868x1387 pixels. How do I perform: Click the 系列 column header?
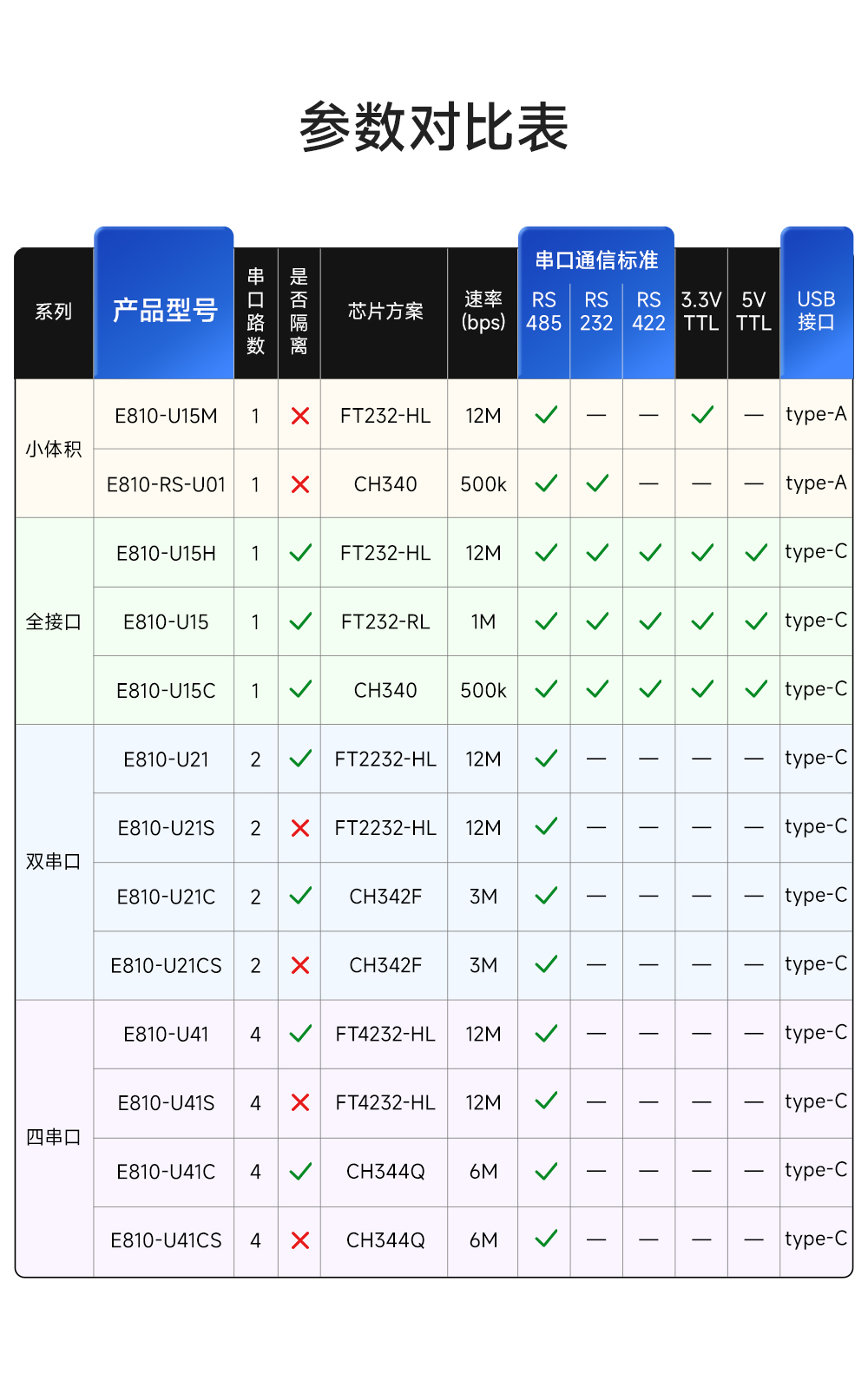[54, 312]
